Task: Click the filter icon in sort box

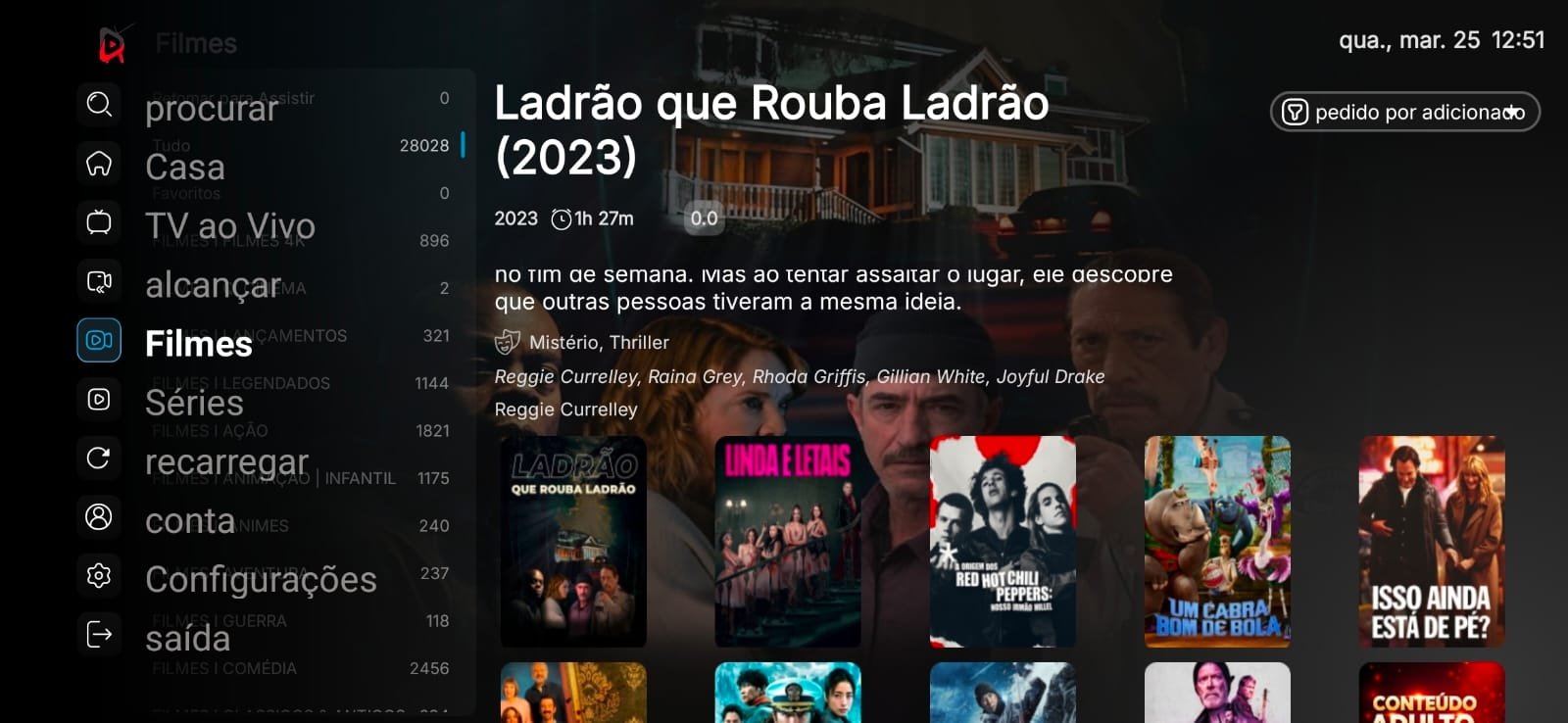Action: 1295,113
